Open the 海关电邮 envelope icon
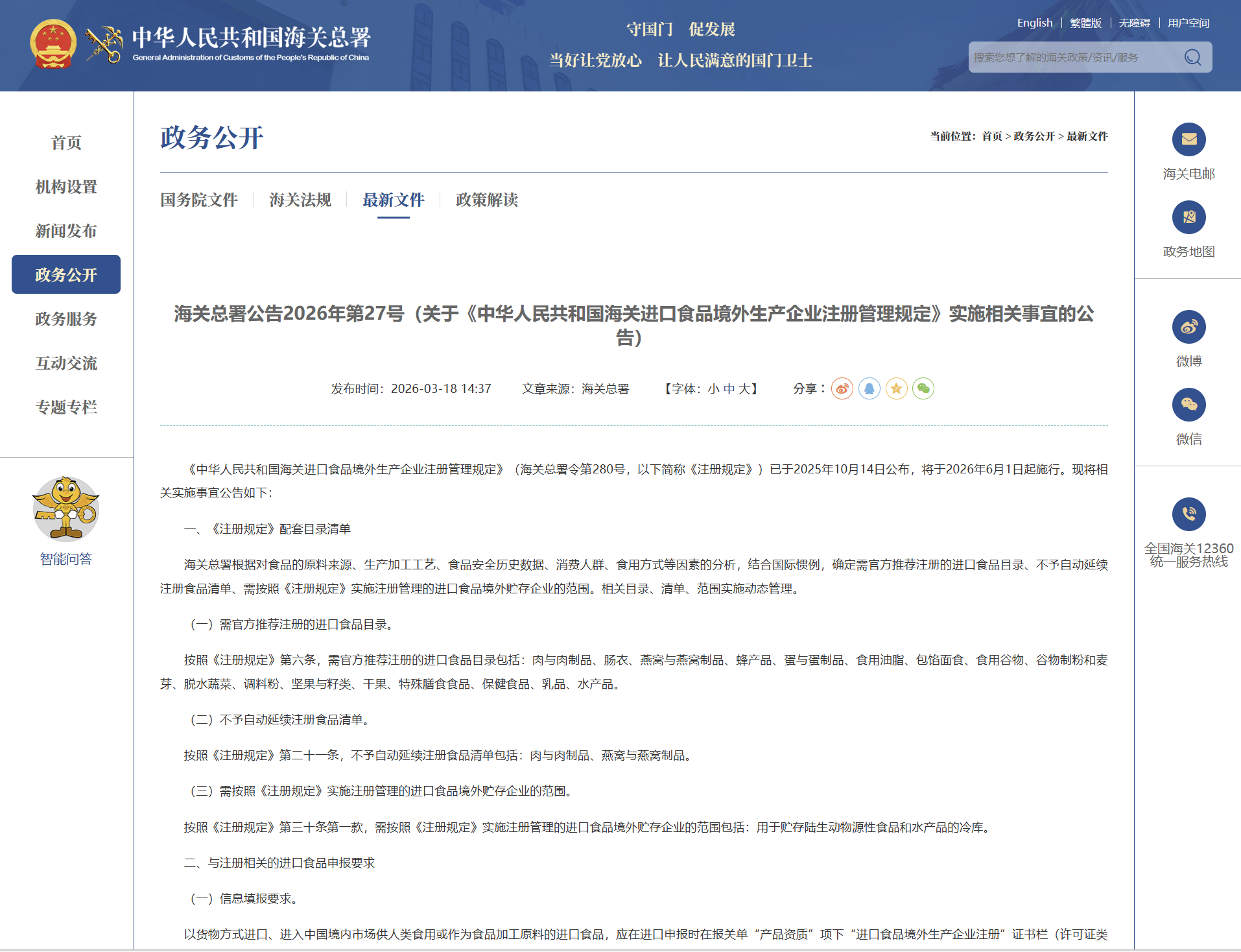 (x=1188, y=139)
